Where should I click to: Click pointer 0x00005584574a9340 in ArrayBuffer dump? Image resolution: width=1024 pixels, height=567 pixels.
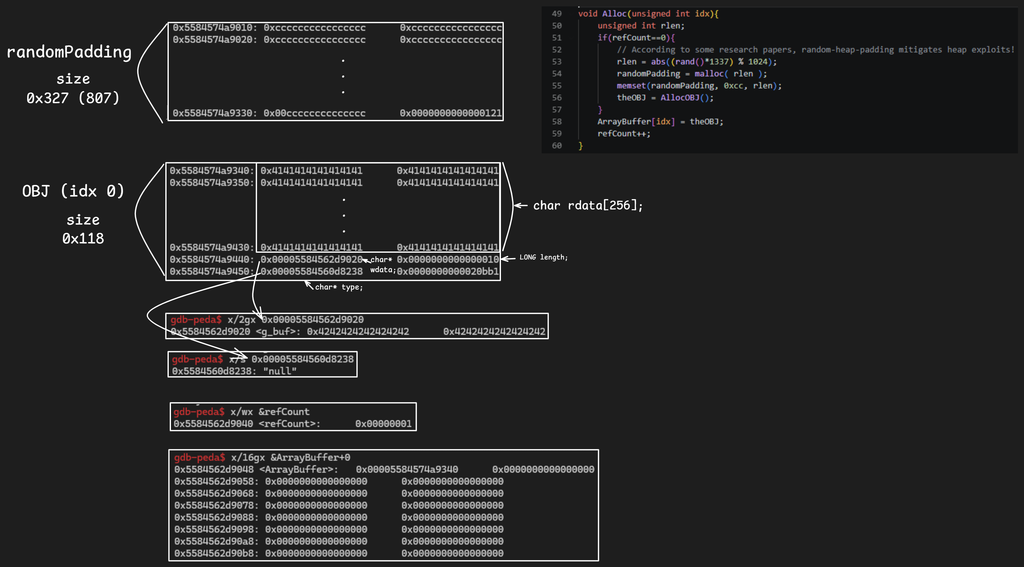[x=407, y=470]
